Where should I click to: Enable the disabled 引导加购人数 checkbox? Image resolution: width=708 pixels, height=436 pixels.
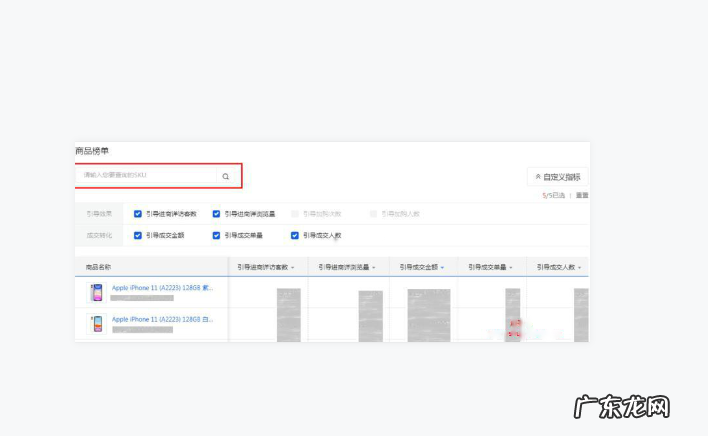[x=373, y=214]
